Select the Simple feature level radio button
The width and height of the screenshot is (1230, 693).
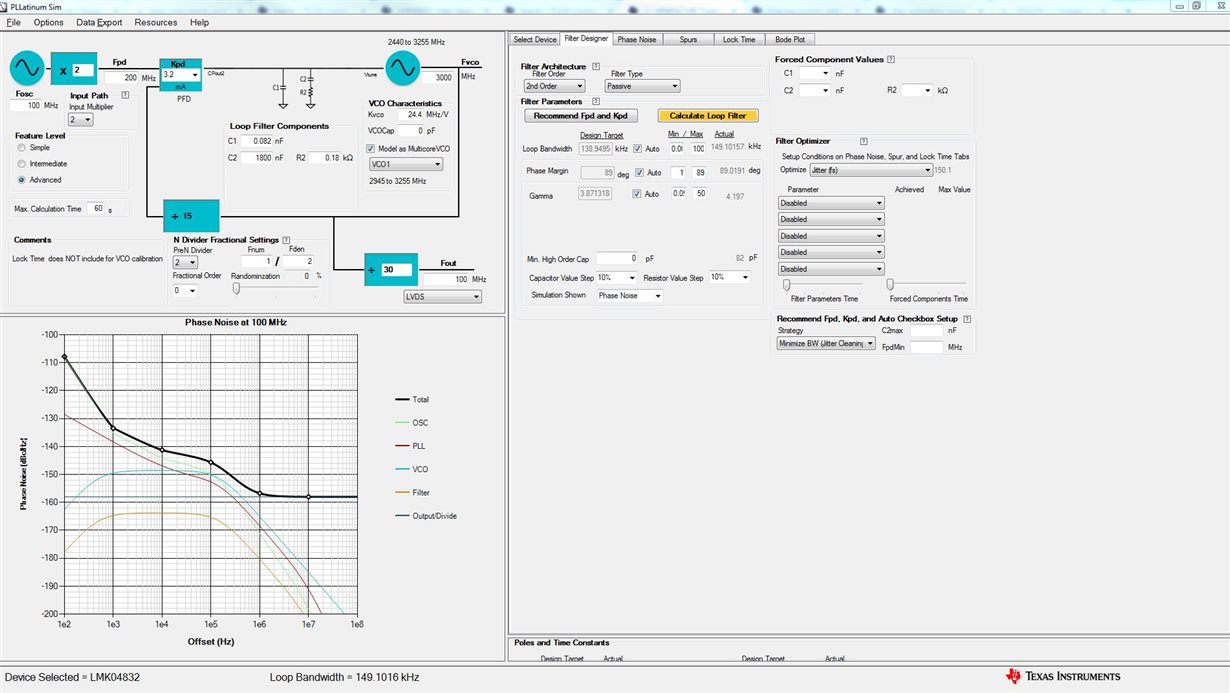pyautogui.click(x=21, y=147)
